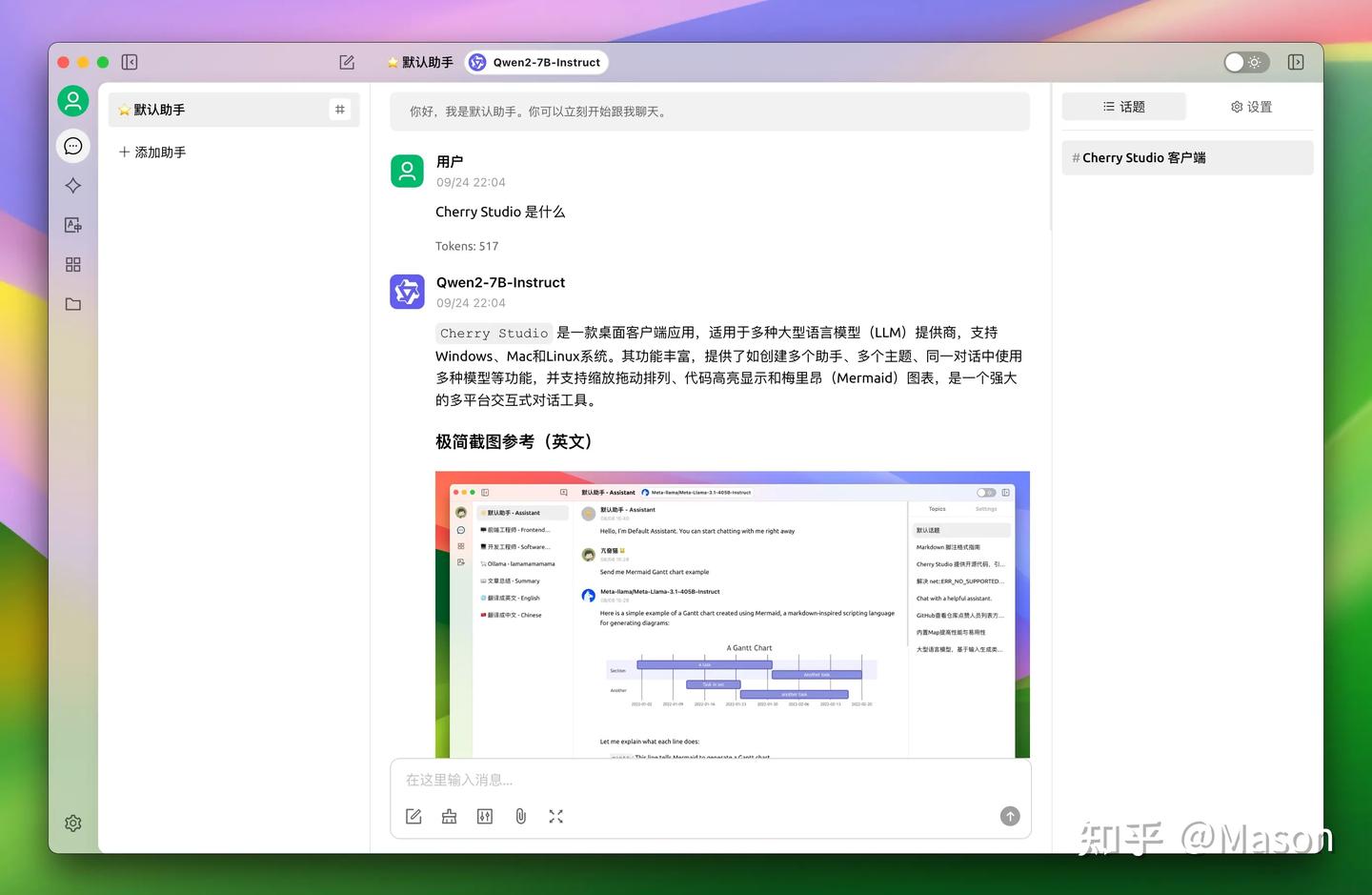Image resolution: width=1372 pixels, height=895 pixels.
Task: Open the app settings gear at sidebar bottom
Action: tap(73, 823)
